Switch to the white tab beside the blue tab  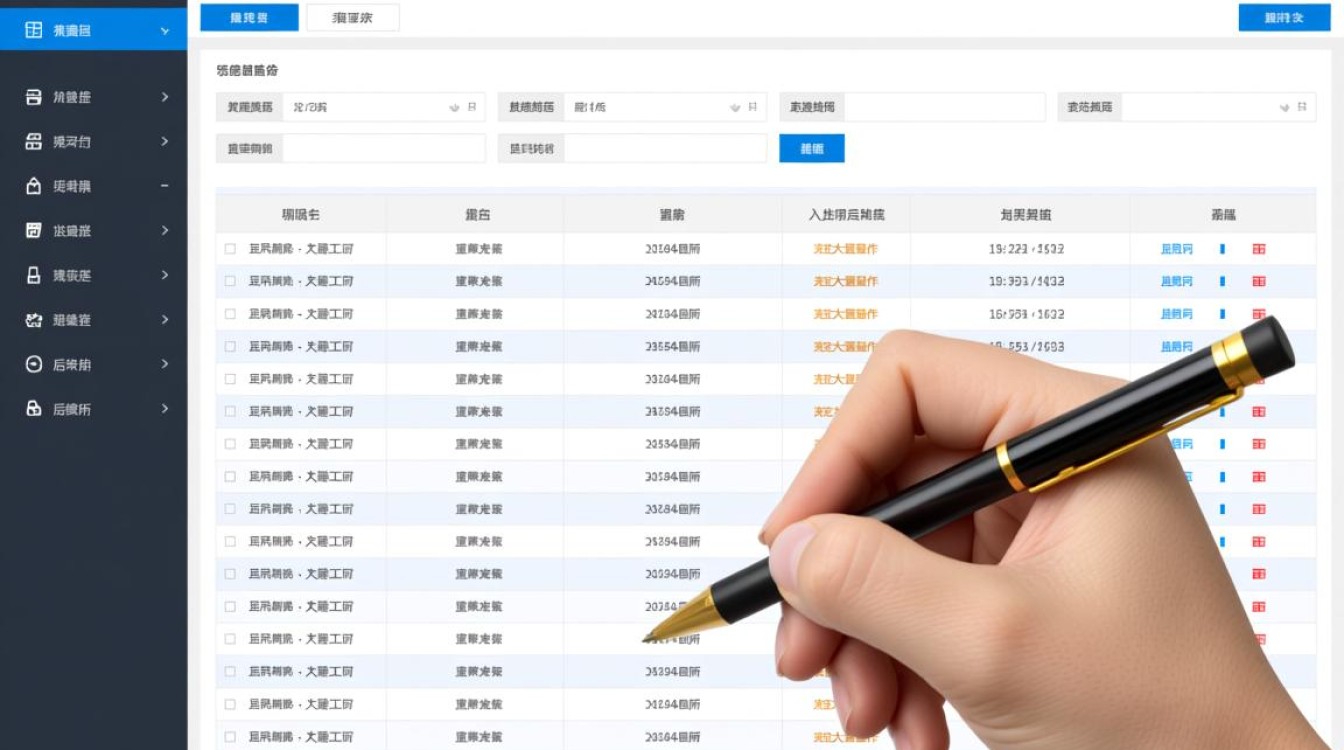[352, 18]
